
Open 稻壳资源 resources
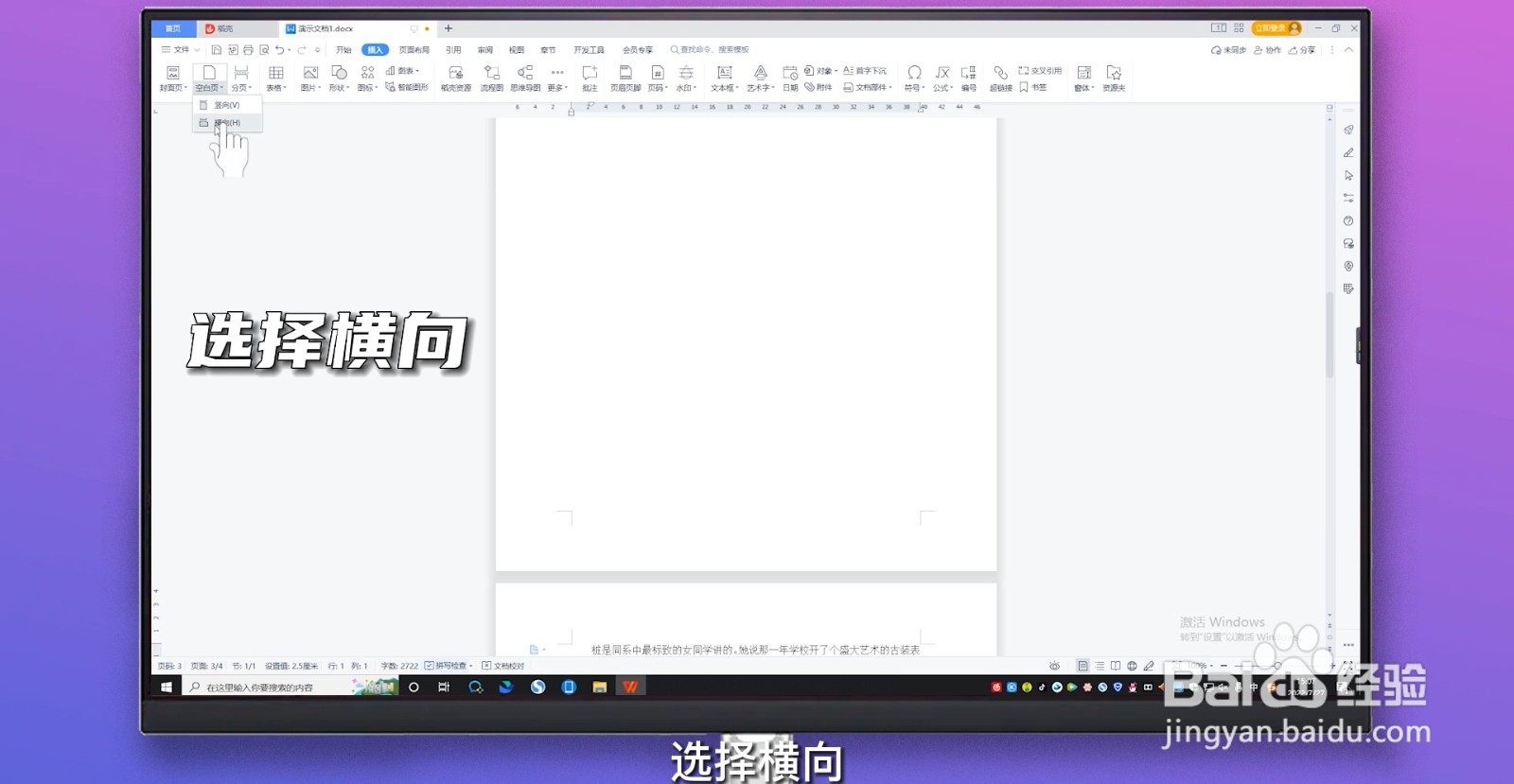click(456, 78)
